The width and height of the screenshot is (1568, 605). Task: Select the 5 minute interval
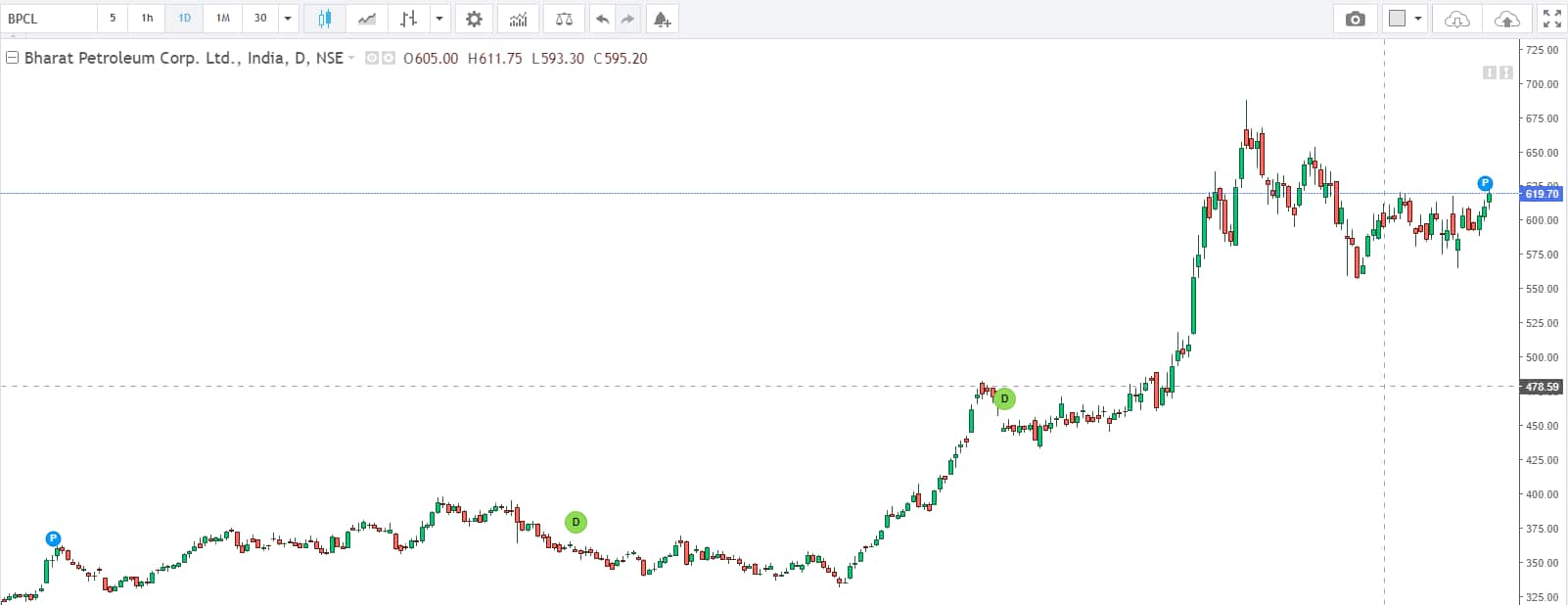[113, 19]
